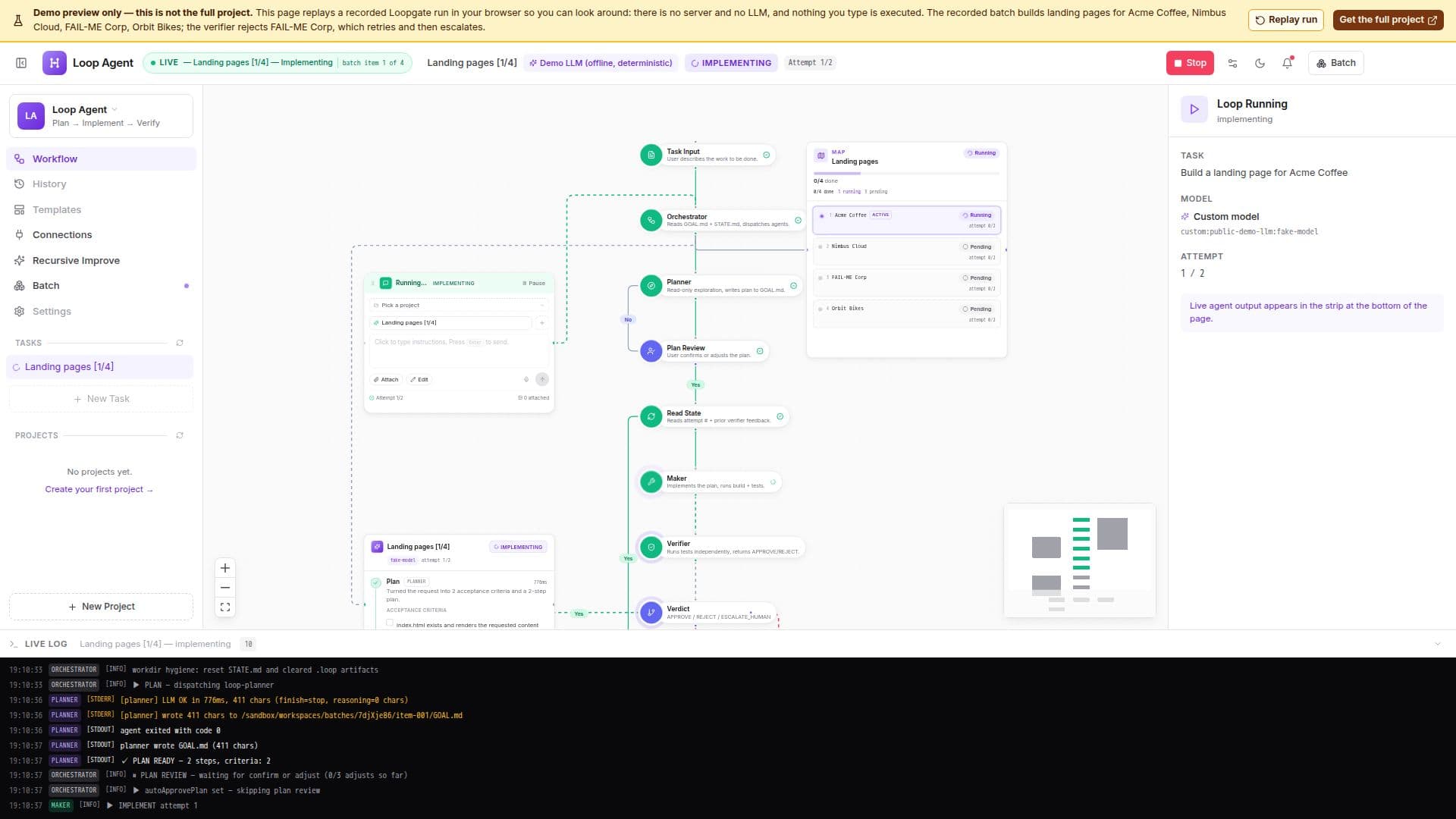The width and height of the screenshot is (1456, 819).
Task: Click Edit in the task card
Action: (419, 380)
